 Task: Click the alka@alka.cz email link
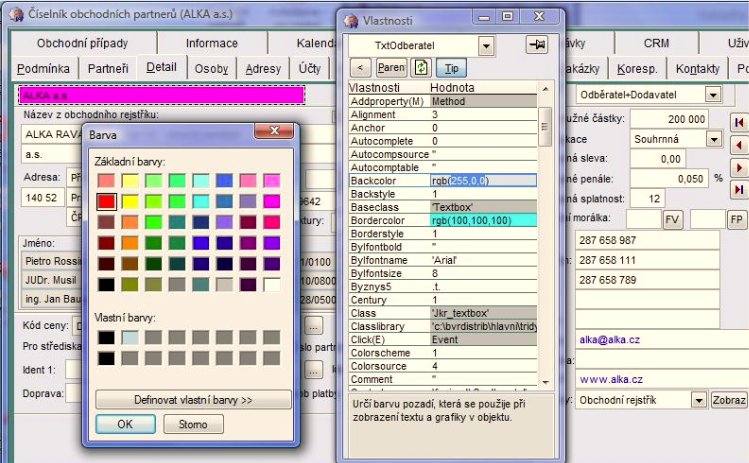click(x=610, y=340)
